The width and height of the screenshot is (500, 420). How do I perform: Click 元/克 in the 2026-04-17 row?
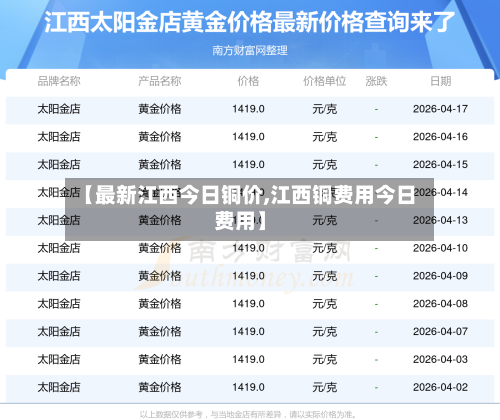[x=325, y=109]
